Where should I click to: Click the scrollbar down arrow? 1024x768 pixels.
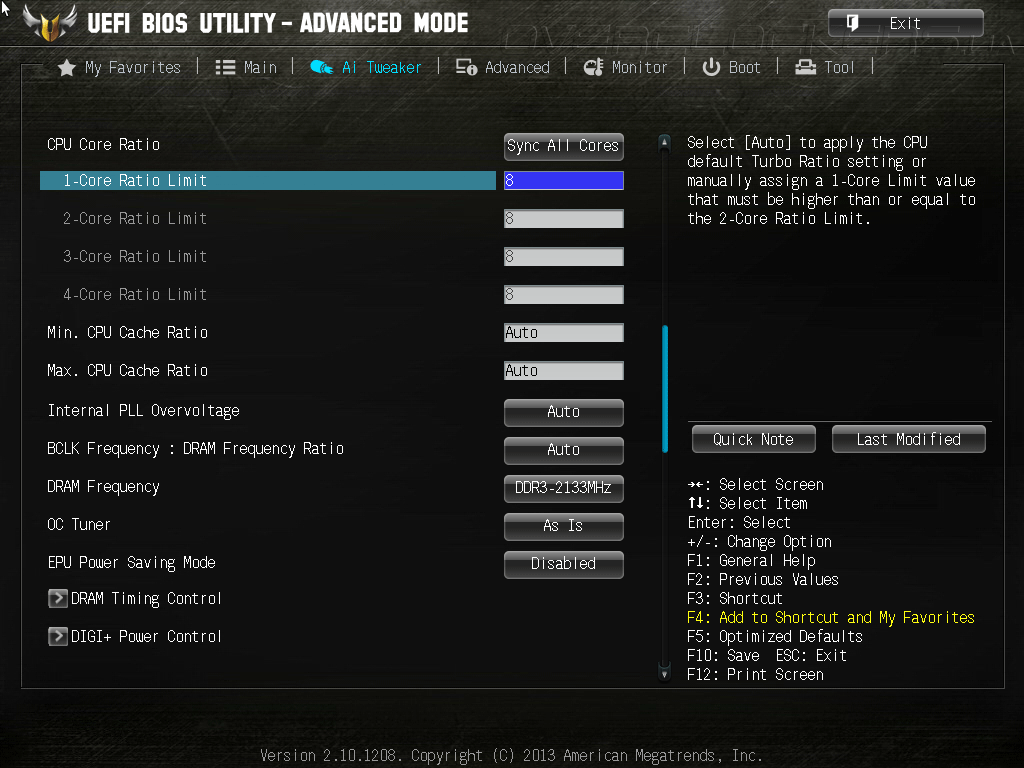pos(665,673)
